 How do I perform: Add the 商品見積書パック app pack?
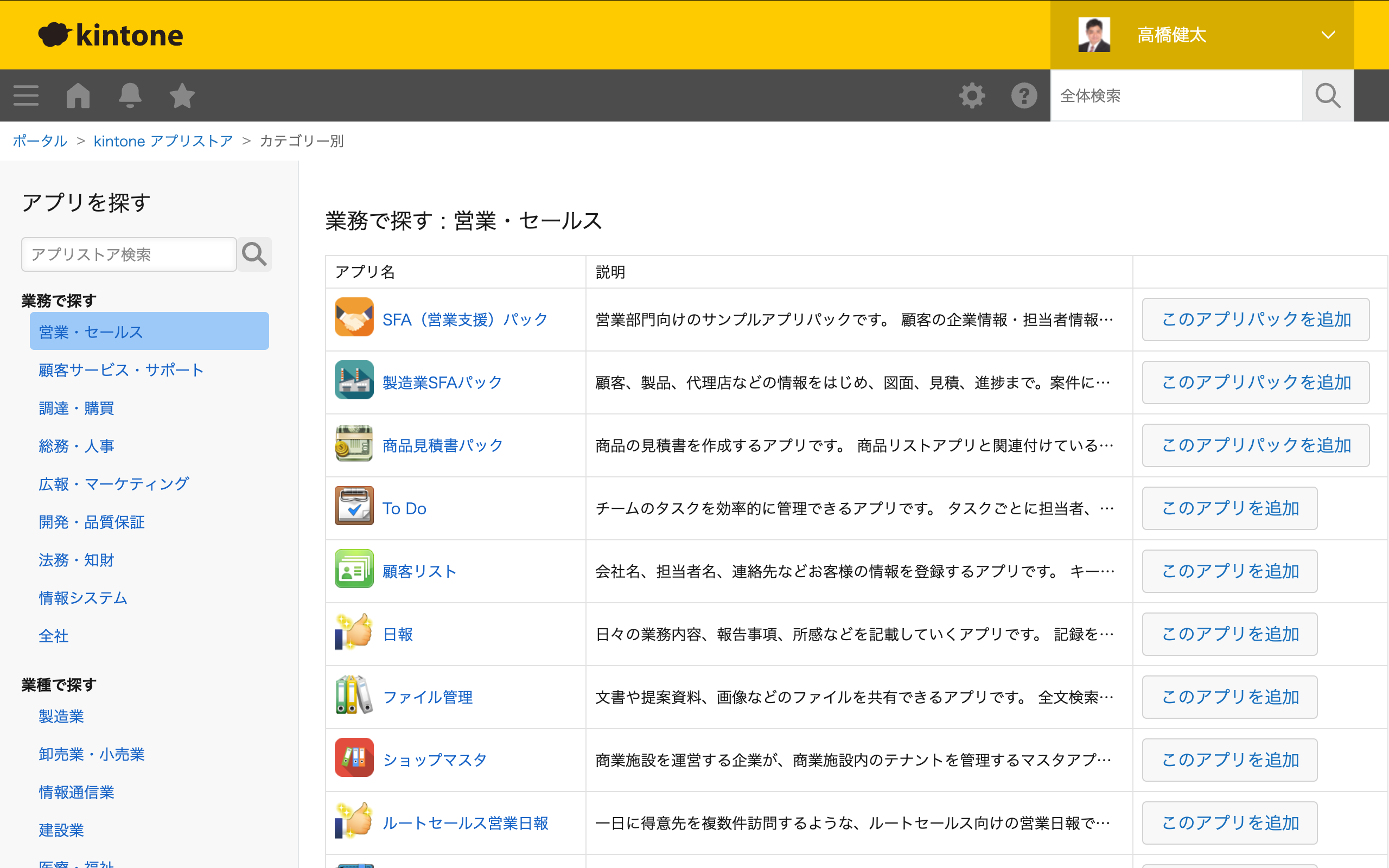point(1256,445)
